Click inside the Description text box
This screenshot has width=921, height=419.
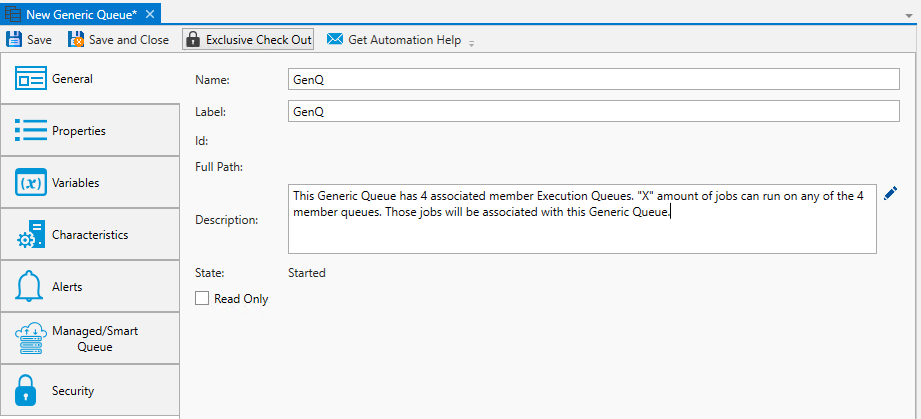pos(582,218)
